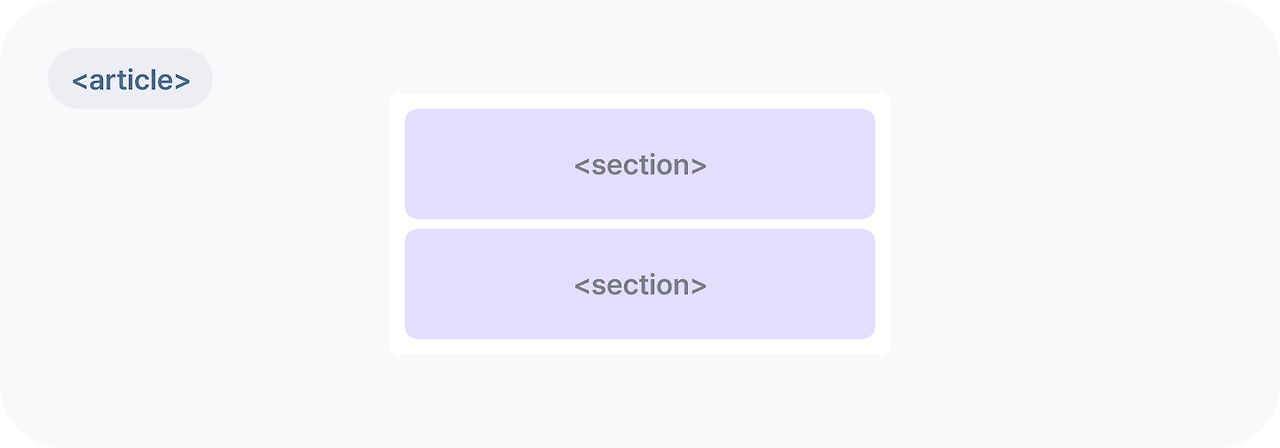Image resolution: width=1280 pixels, height=448 pixels.
Task: Click the white gap between the two sections
Action: (640, 224)
